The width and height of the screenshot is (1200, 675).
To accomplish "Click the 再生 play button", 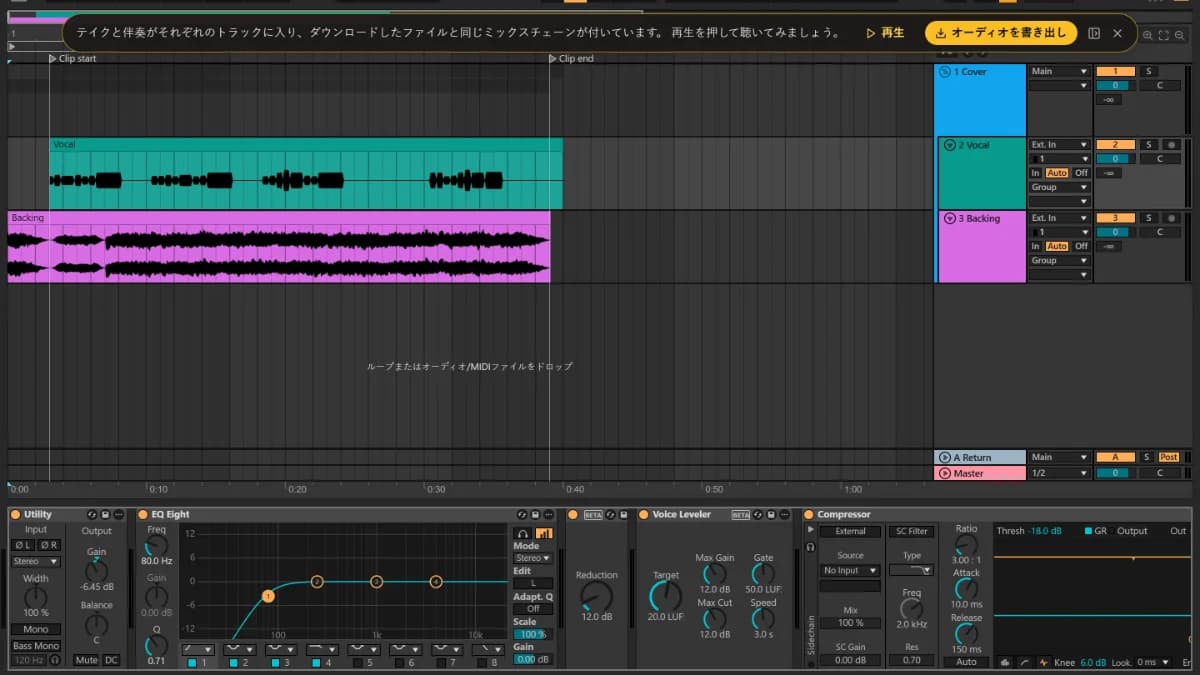I will click(885, 33).
